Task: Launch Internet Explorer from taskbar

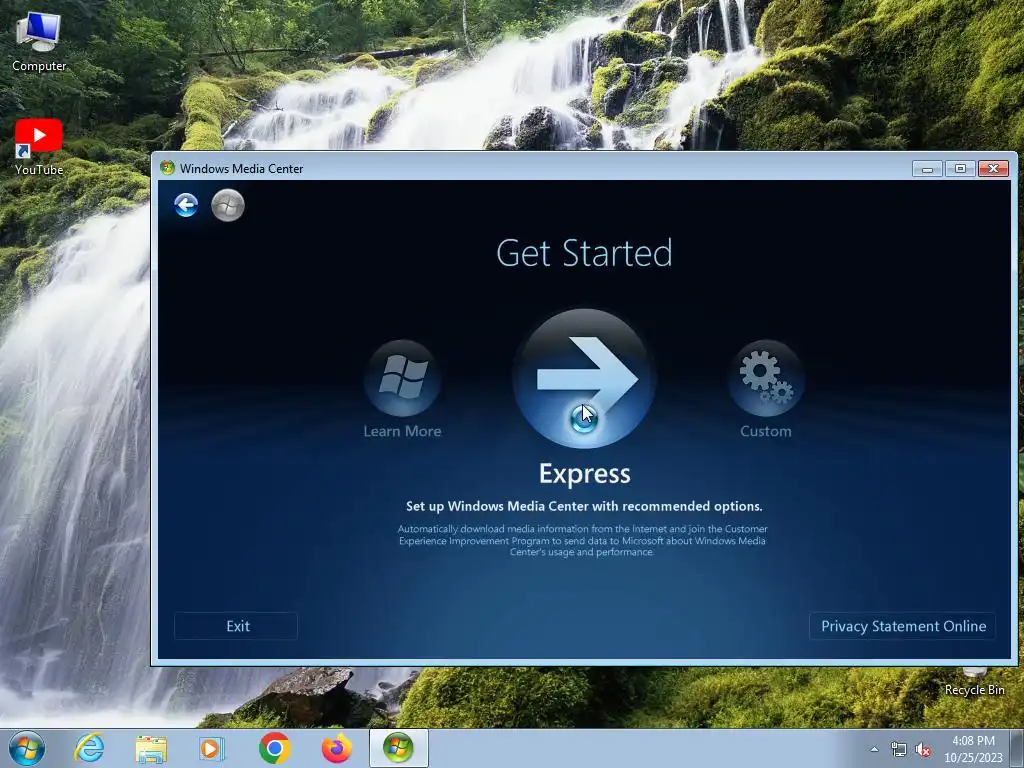Action: coord(89,748)
